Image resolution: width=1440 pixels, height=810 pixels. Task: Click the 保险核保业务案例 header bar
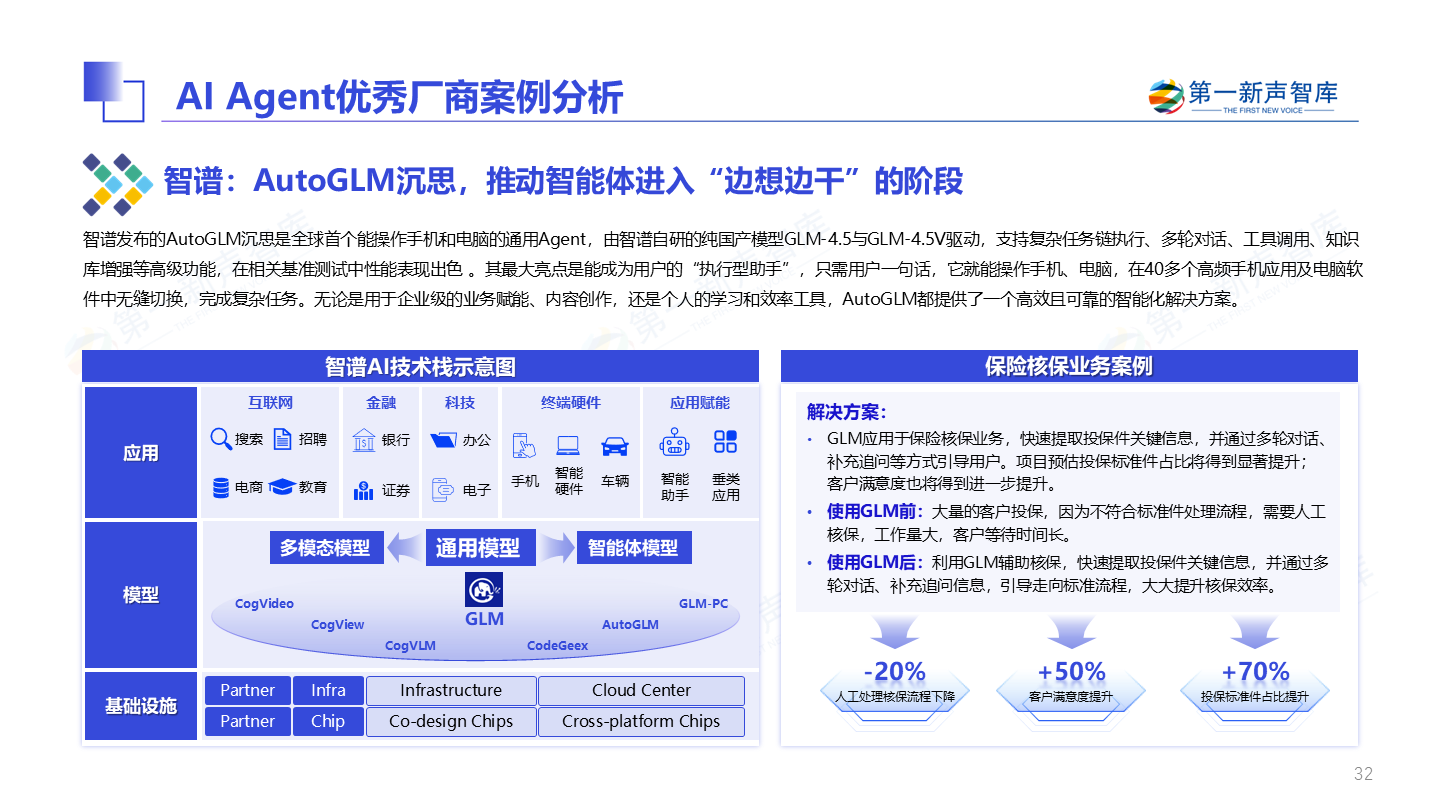pyautogui.click(x=1068, y=366)
